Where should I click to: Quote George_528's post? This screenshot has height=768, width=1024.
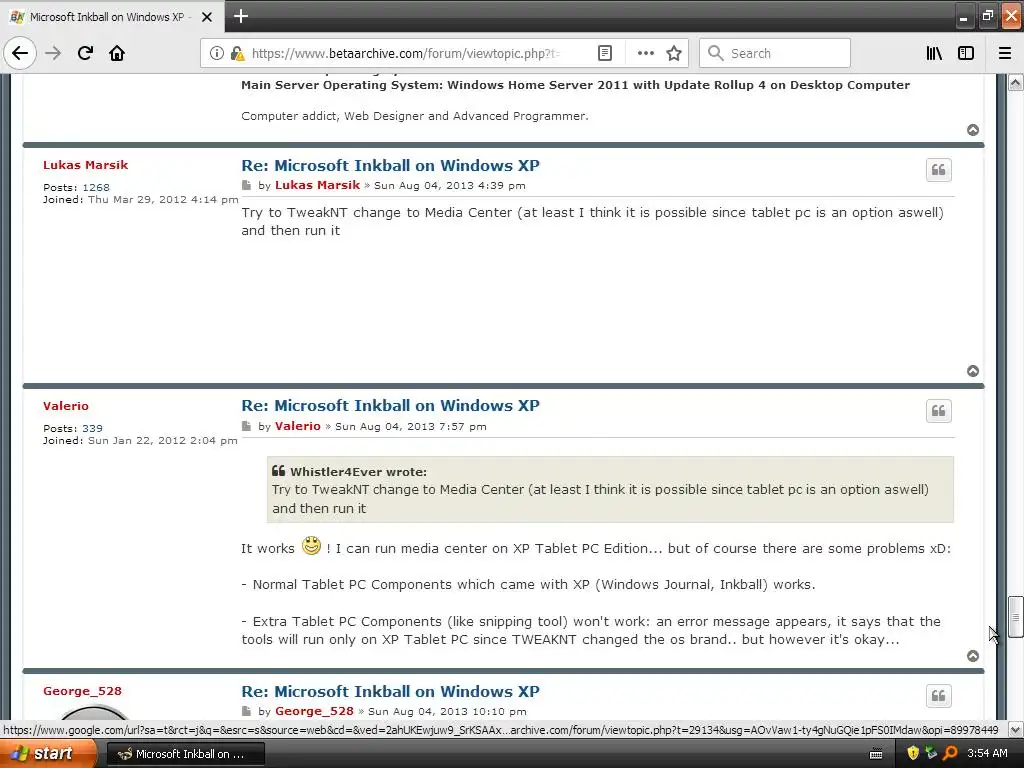[x=938, y=696]
